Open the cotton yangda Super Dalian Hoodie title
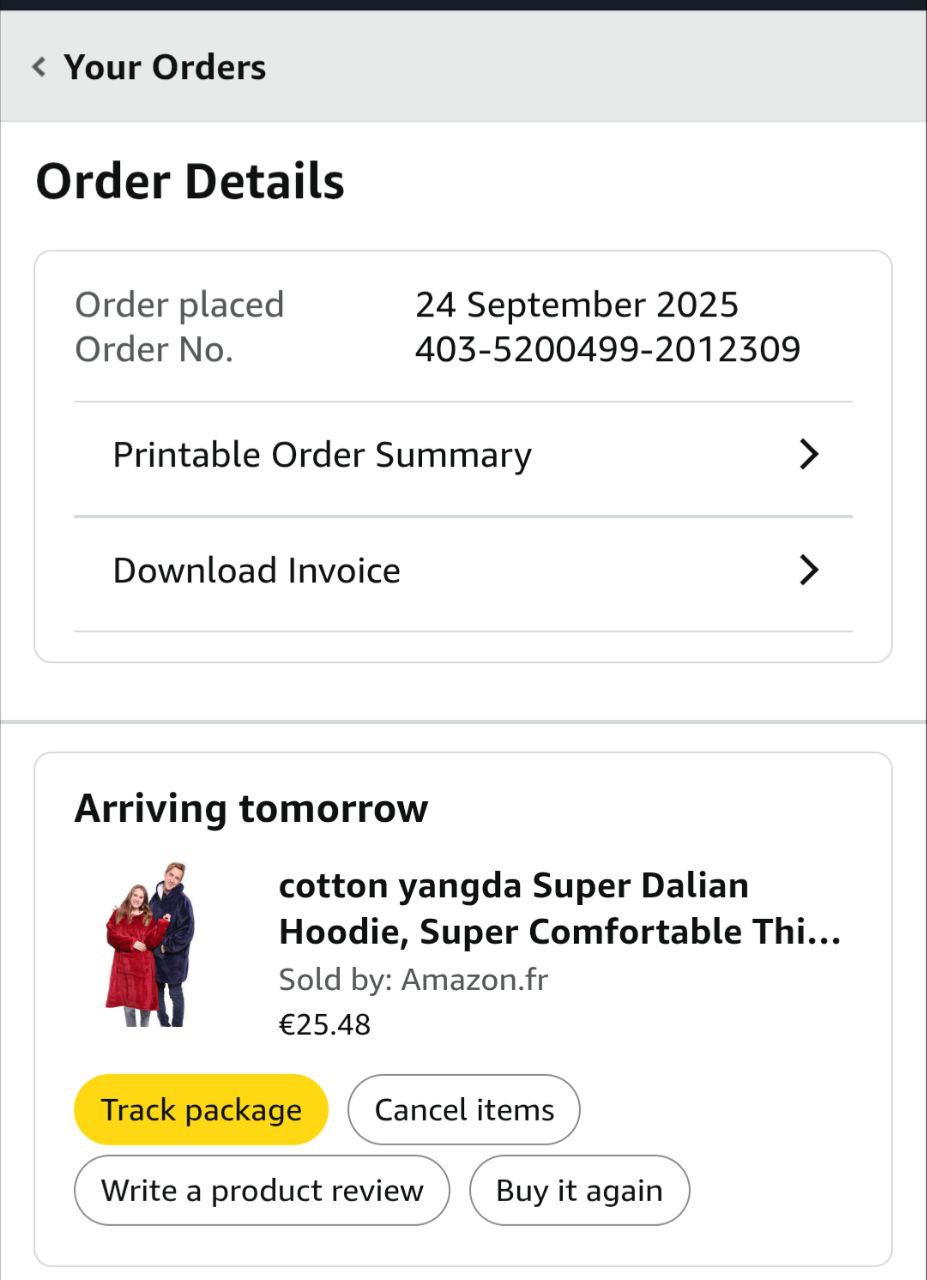The width and height of the screenshot is (927, 1280). (x=558, y=909)
